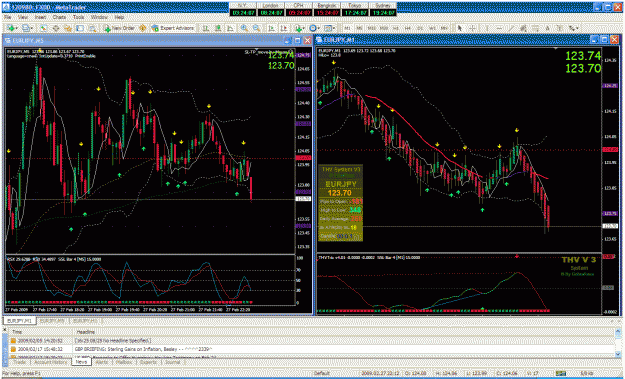
Task: Switch to bar chart type
Action: click(x=206, y=28)
